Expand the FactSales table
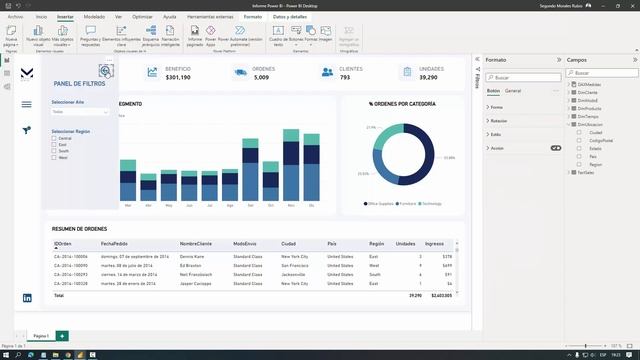 point(569,173)
